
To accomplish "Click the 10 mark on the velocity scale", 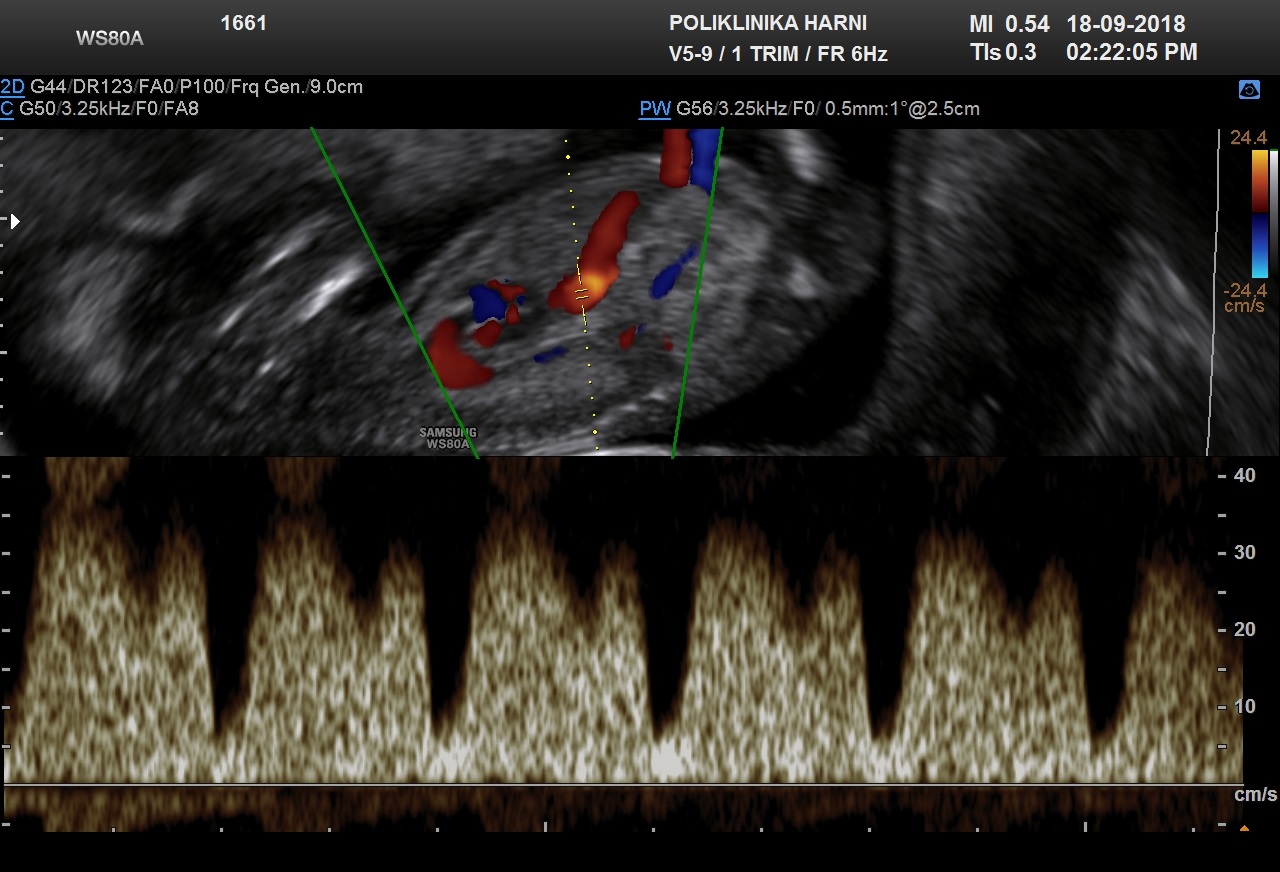I will [x=1244, y=706].
